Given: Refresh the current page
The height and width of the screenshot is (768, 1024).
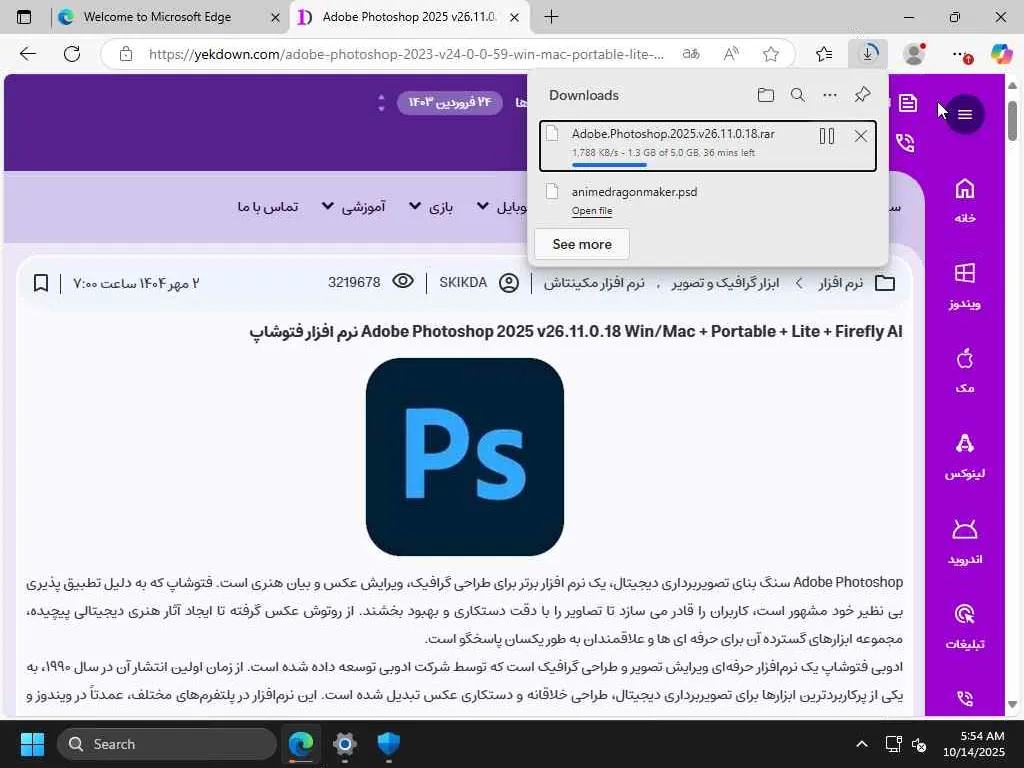Looking at the screenshot, I should [72, 54].
